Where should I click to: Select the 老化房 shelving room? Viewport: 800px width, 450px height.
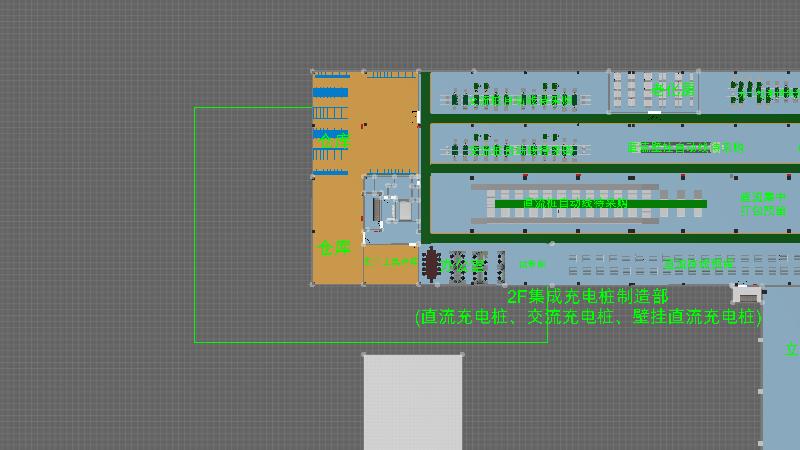(655, 91)
